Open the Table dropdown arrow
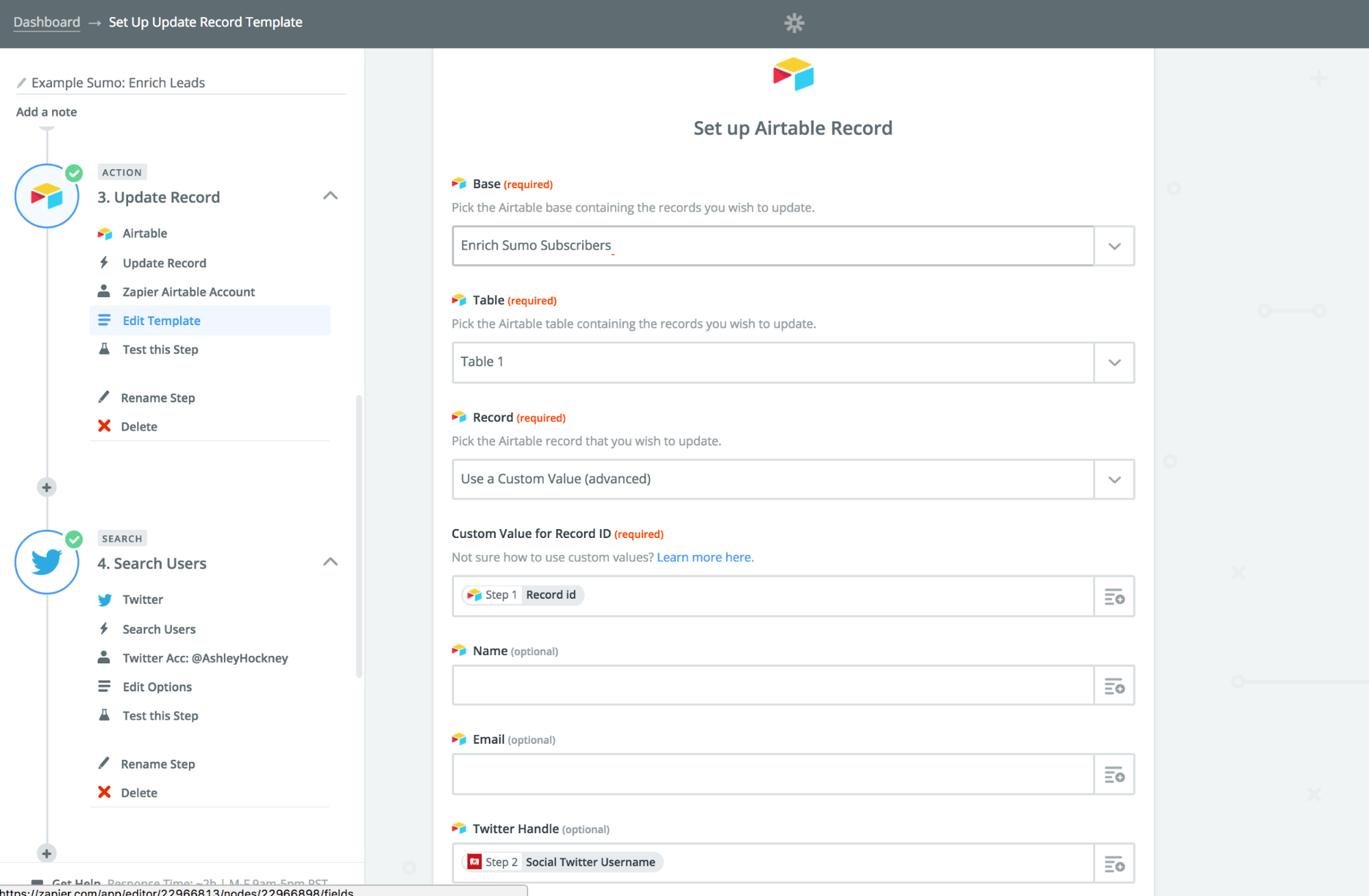This screenshot has height=896, width=1369. (1114, 362)
